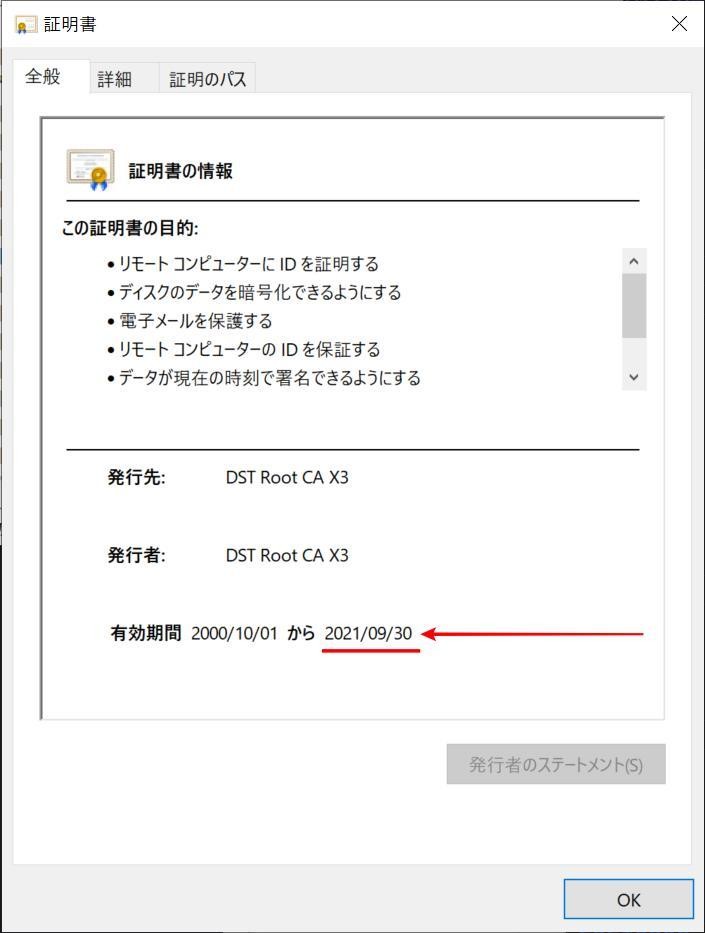This screenshot has height=933, width=705.
Task: Click the issuer value next to 発行者
Action: [287, 555]
